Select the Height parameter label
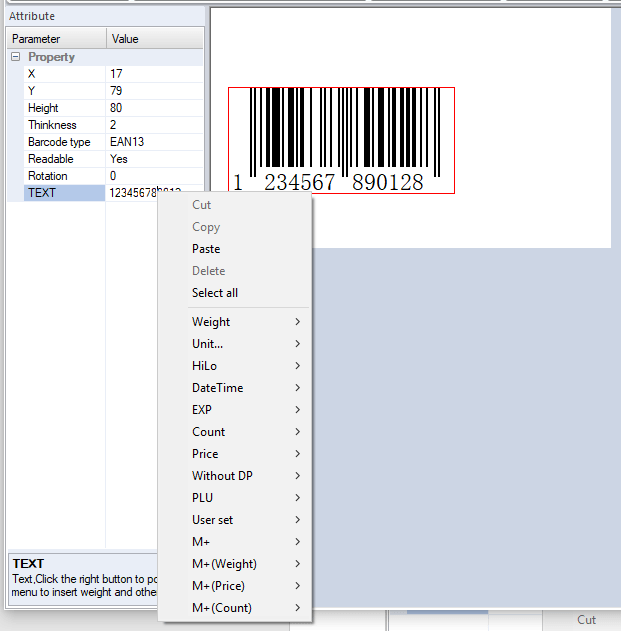This screenshot has height=631, width=621. [64, 108]
